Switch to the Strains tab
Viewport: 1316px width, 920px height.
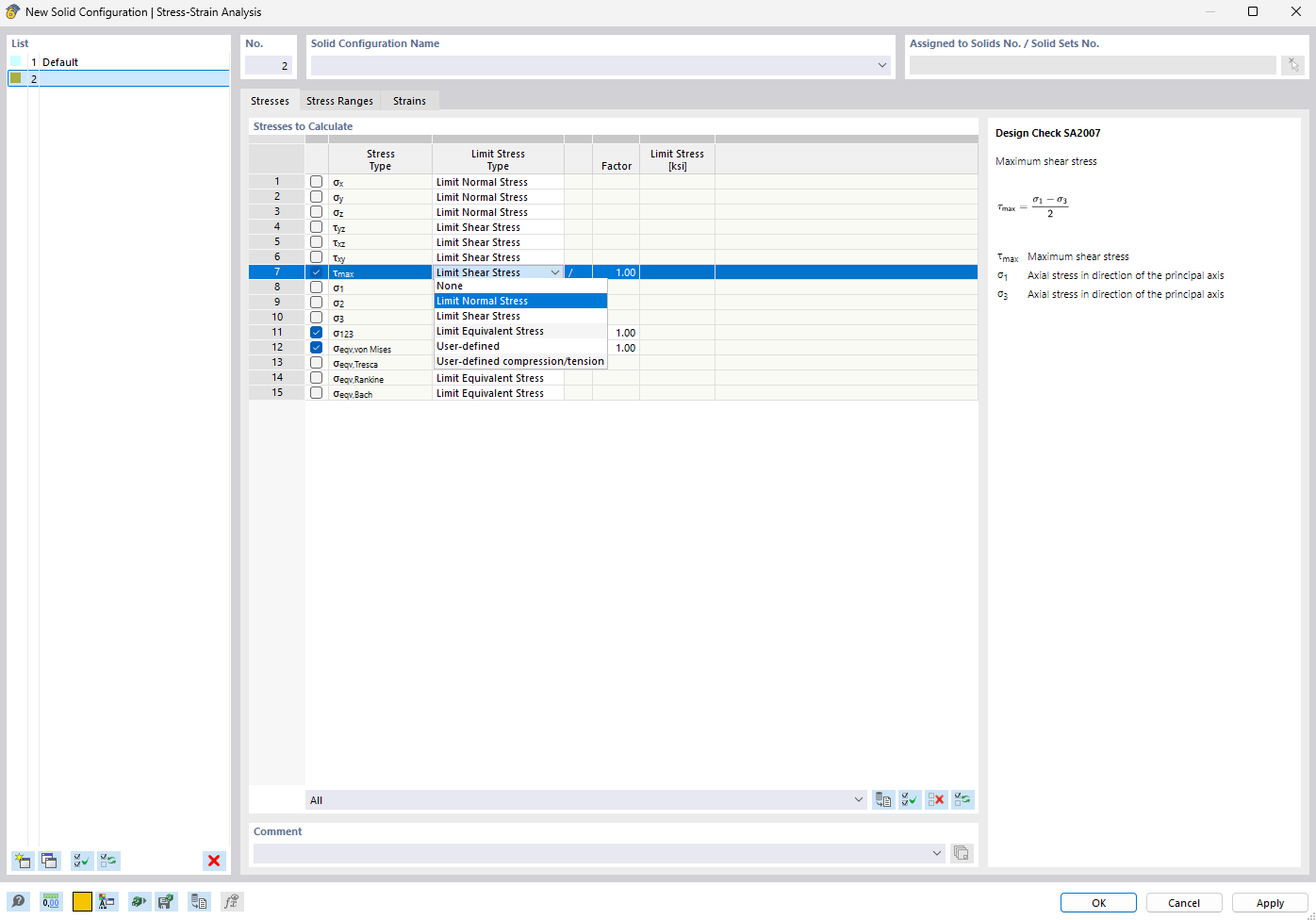coord(408,100)
